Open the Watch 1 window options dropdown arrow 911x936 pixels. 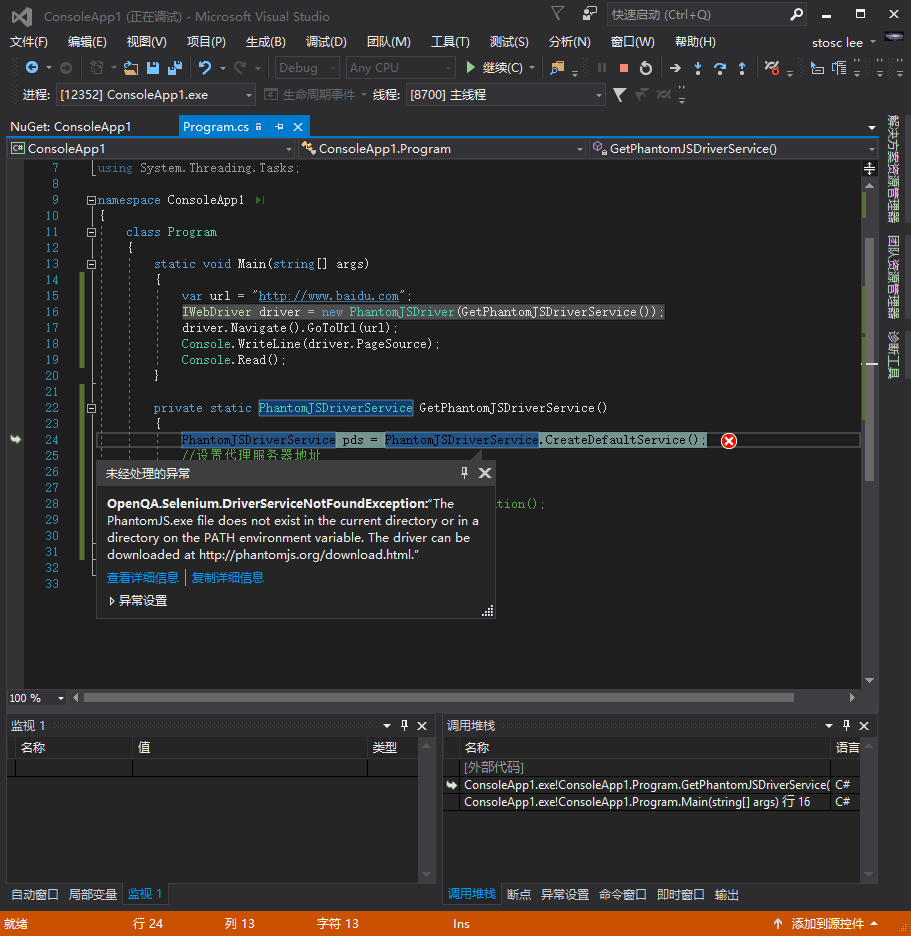387,726
